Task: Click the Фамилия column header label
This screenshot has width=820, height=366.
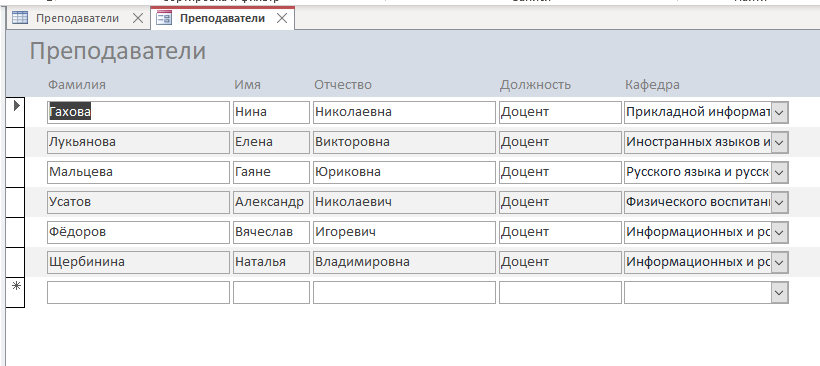Action: [76, 85]
